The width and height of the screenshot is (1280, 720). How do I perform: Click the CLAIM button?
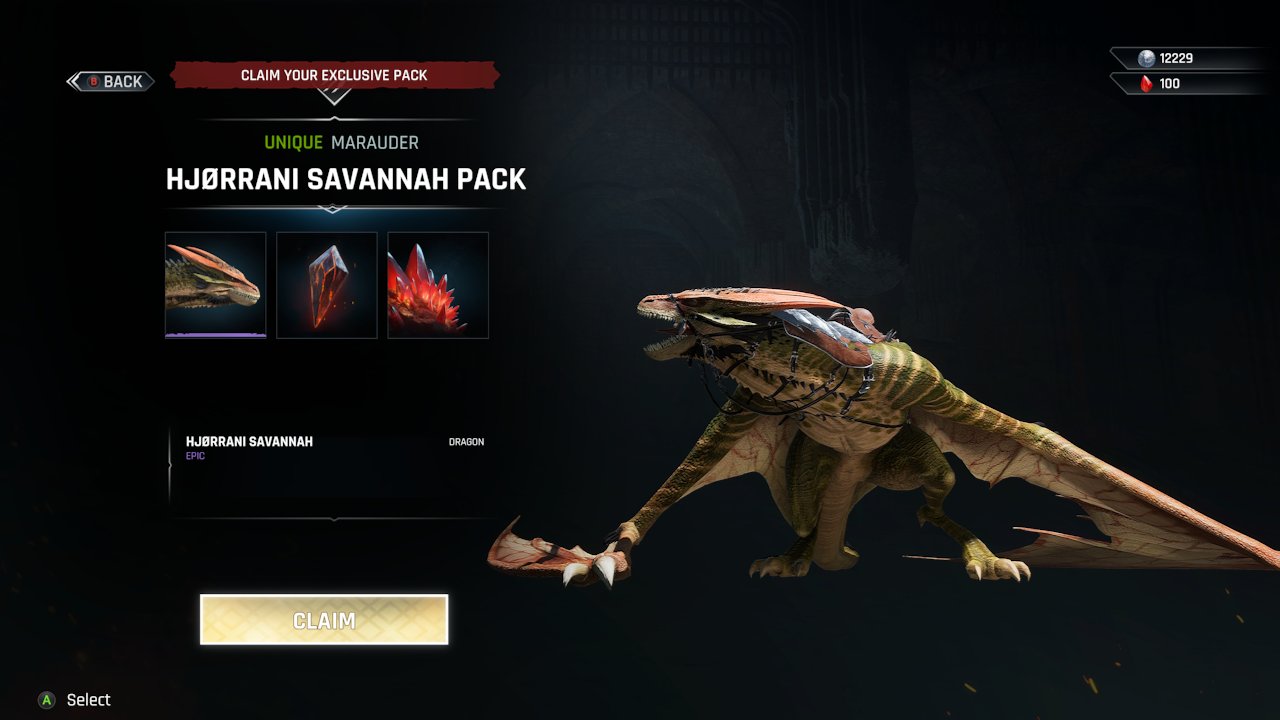(324, 620)
